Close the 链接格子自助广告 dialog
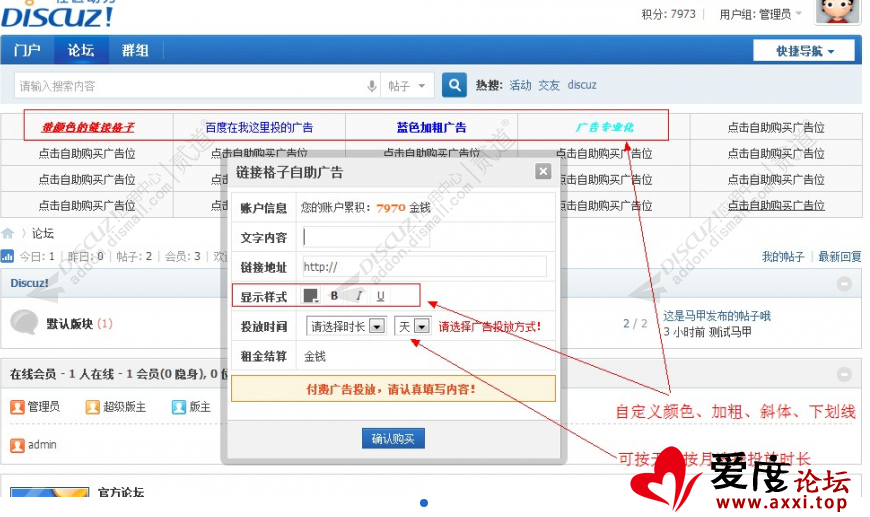The image size is (870, 517). [543, 171]
